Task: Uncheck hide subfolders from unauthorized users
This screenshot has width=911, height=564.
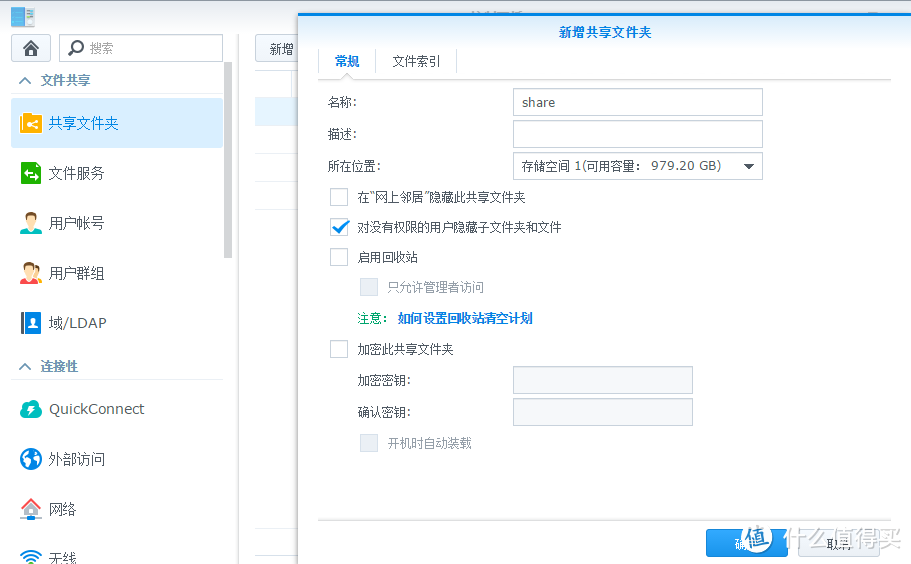Action: tap(339, 227)
